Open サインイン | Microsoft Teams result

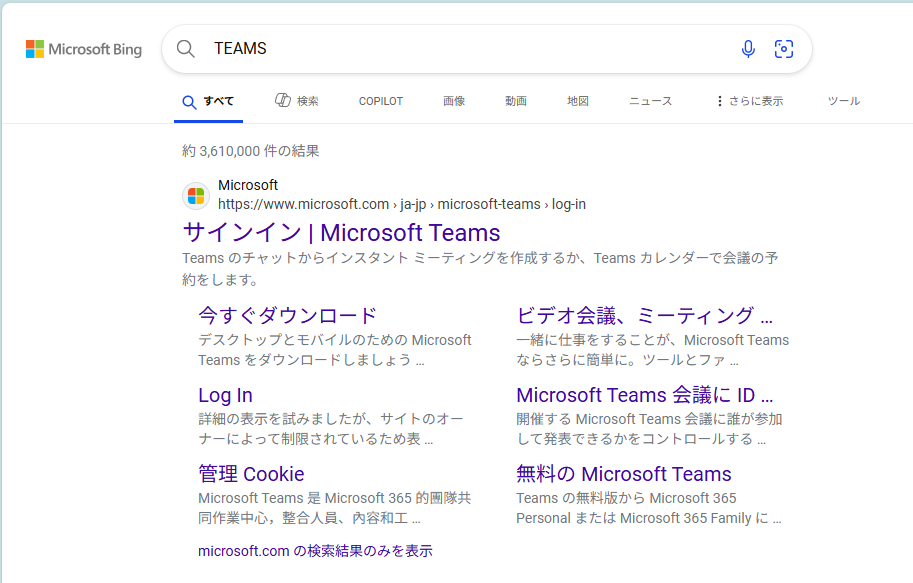tap(341, 233)
